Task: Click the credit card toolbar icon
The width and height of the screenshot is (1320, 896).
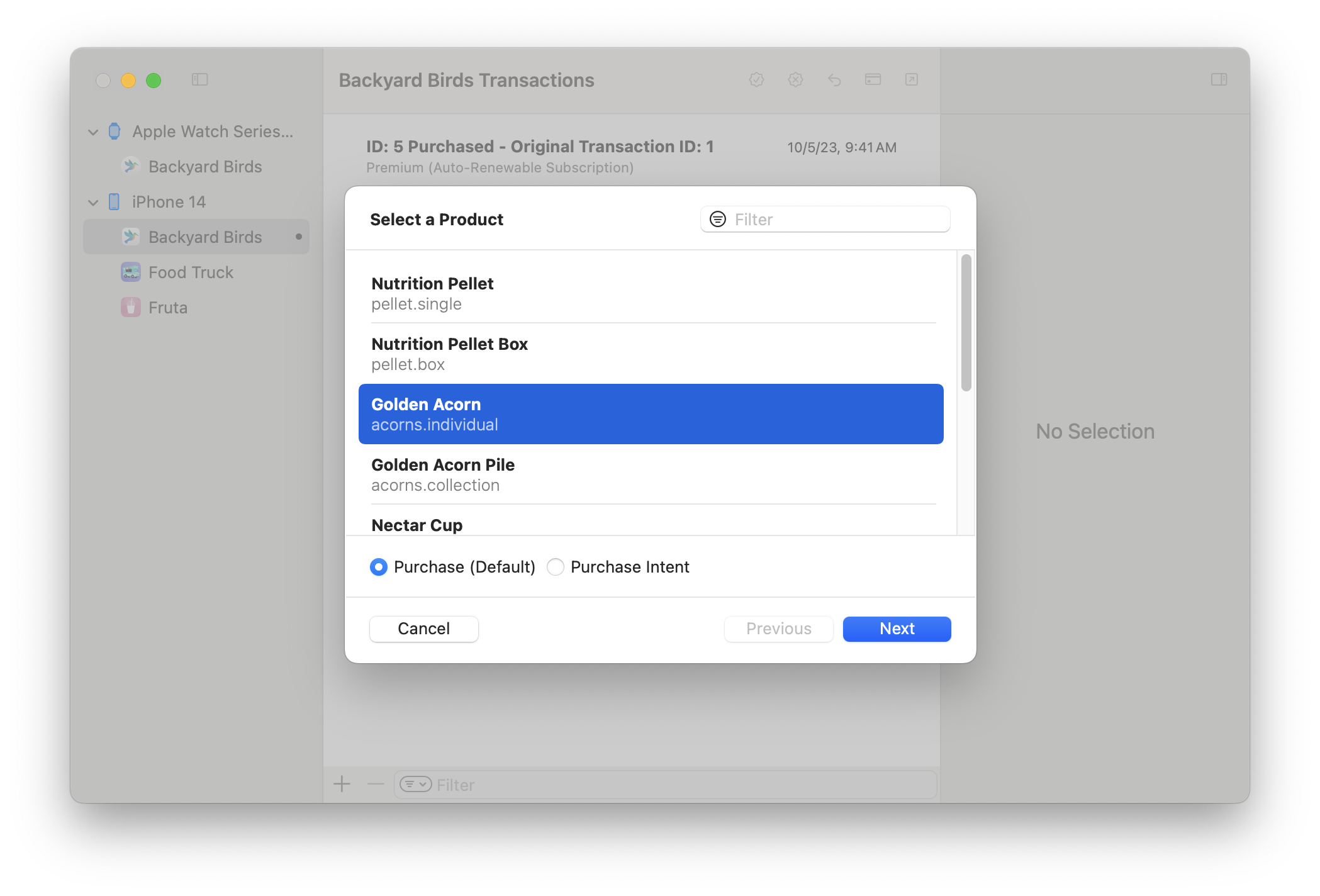Action: (873, 80)
